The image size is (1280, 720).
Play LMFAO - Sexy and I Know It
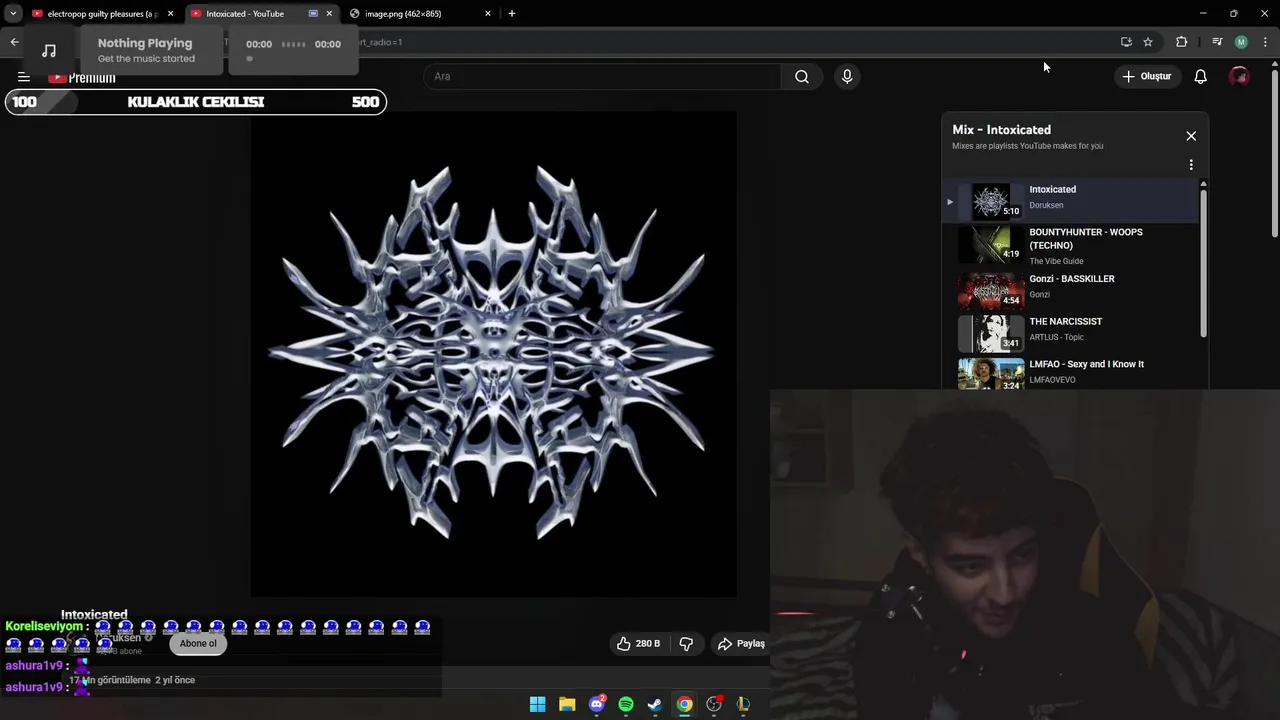(x=1070, y=372)
